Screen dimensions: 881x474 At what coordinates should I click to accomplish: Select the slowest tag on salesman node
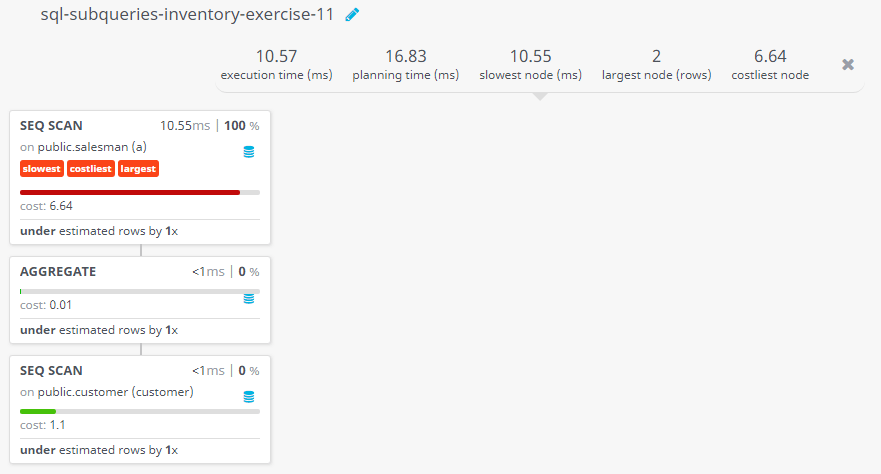click(42, 168)
